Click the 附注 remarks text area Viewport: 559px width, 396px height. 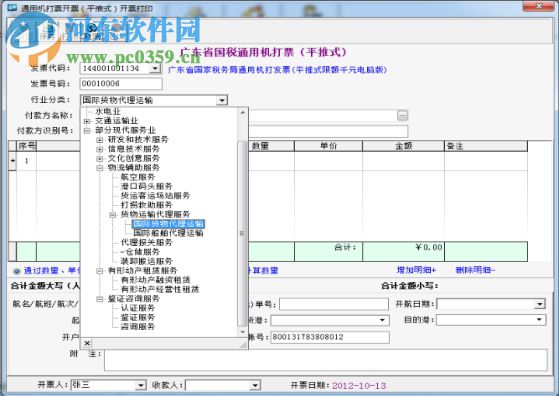(326, 360)
